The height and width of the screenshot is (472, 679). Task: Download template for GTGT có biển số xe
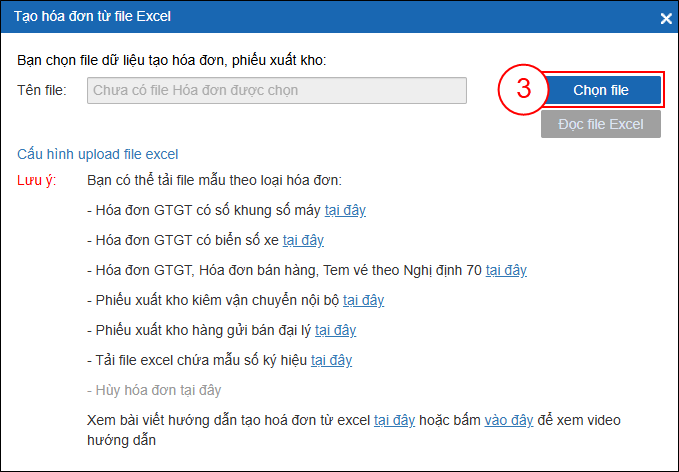[303, 240]
